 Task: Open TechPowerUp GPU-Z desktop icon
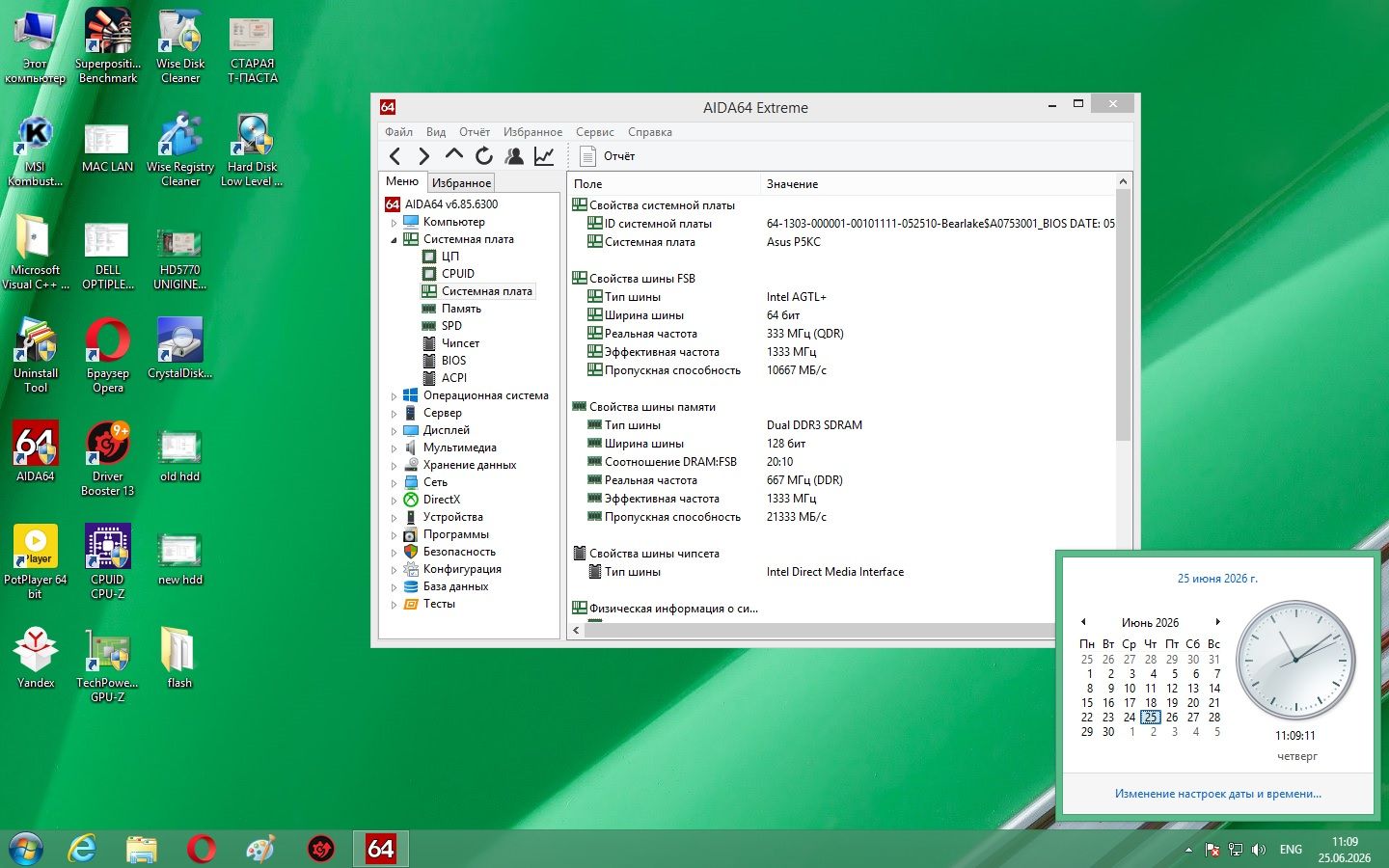click(x=108, y=665)
